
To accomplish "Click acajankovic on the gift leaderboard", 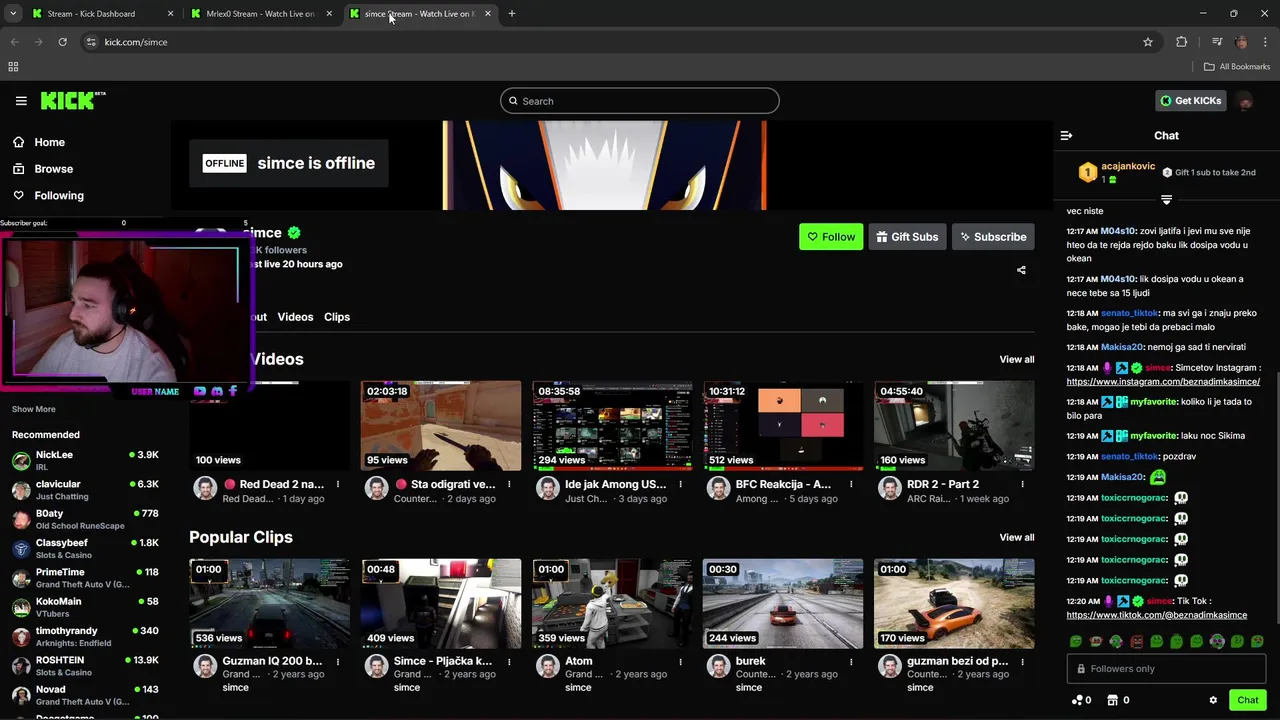I will [x=1128, y=167].
